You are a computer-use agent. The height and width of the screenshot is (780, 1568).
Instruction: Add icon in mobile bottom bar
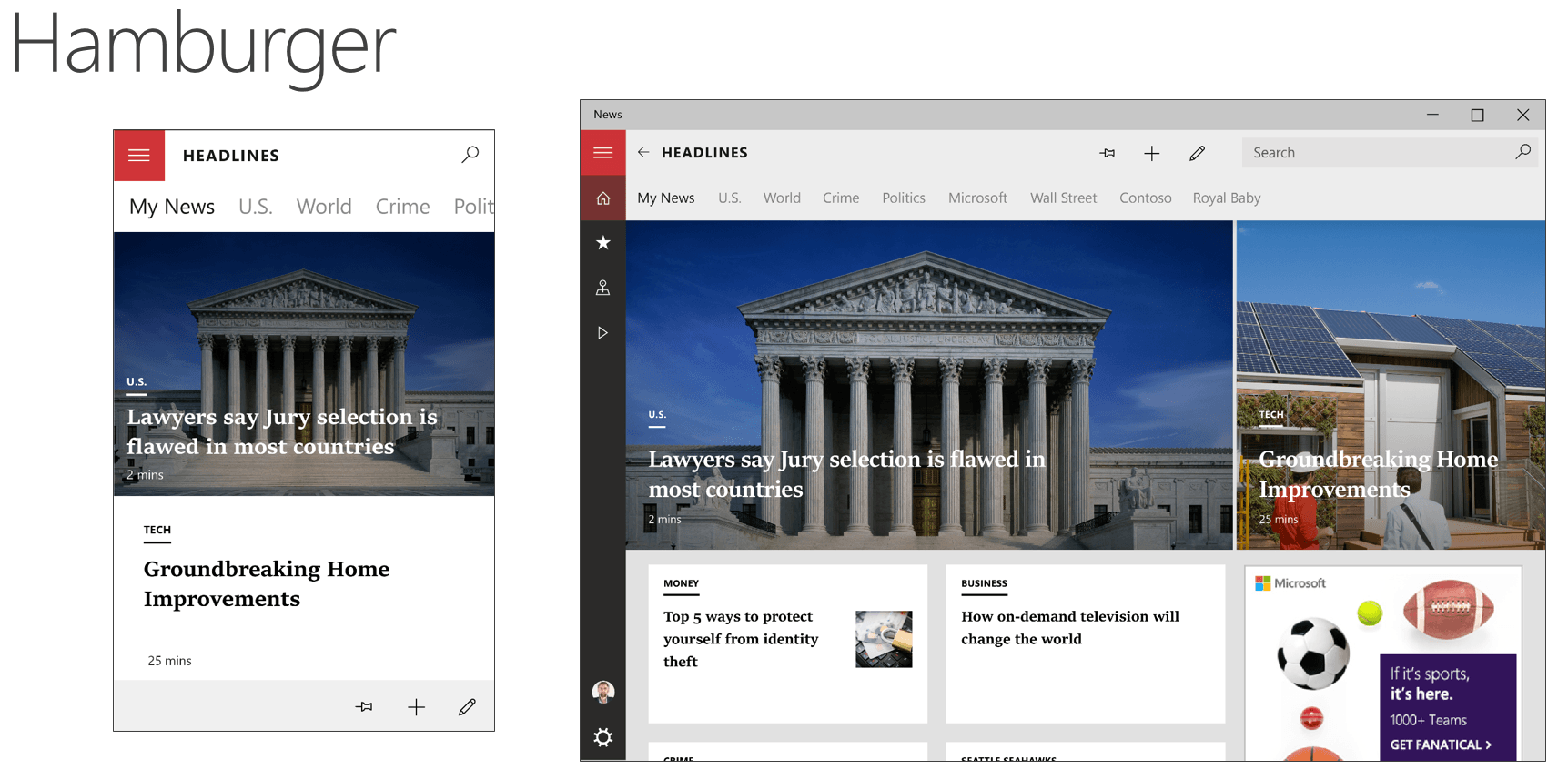point(416,706)
